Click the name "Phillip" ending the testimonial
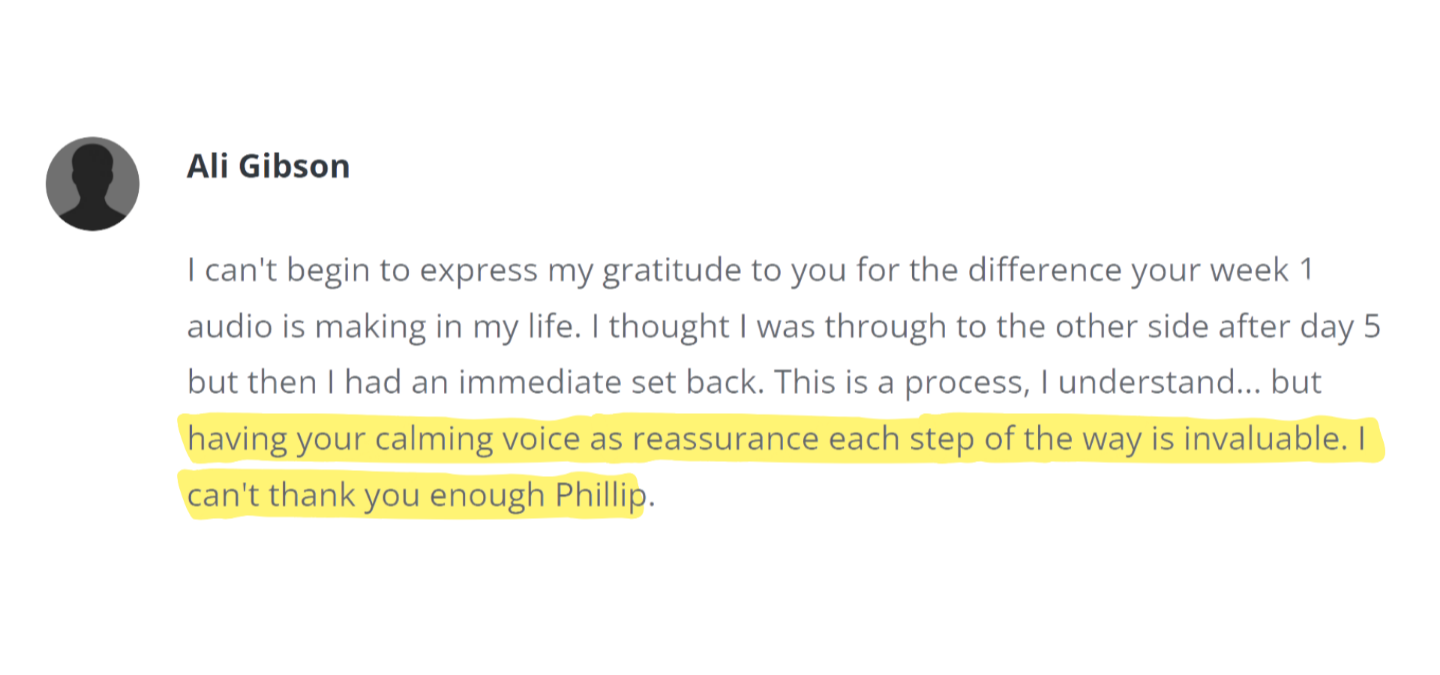Viewport: 1440px width, 675px height. 602,496
